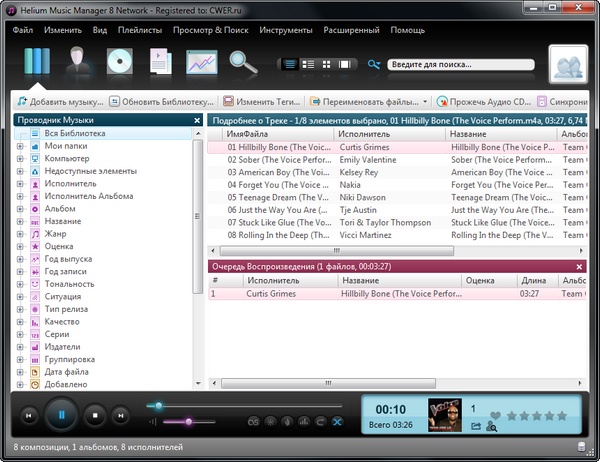600x462 pixels.
Task: Open the Инструменты menu
Action: tap(286, 30)
